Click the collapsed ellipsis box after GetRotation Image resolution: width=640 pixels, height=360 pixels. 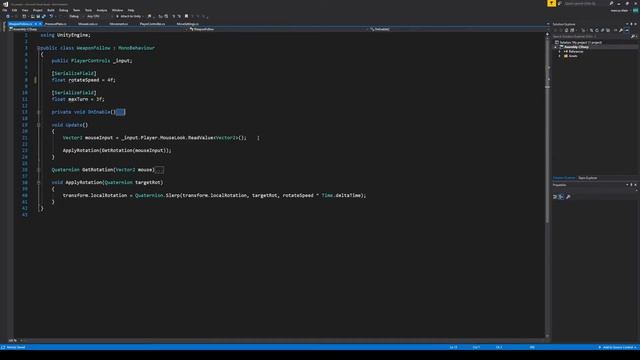click(x=160, y=170)
